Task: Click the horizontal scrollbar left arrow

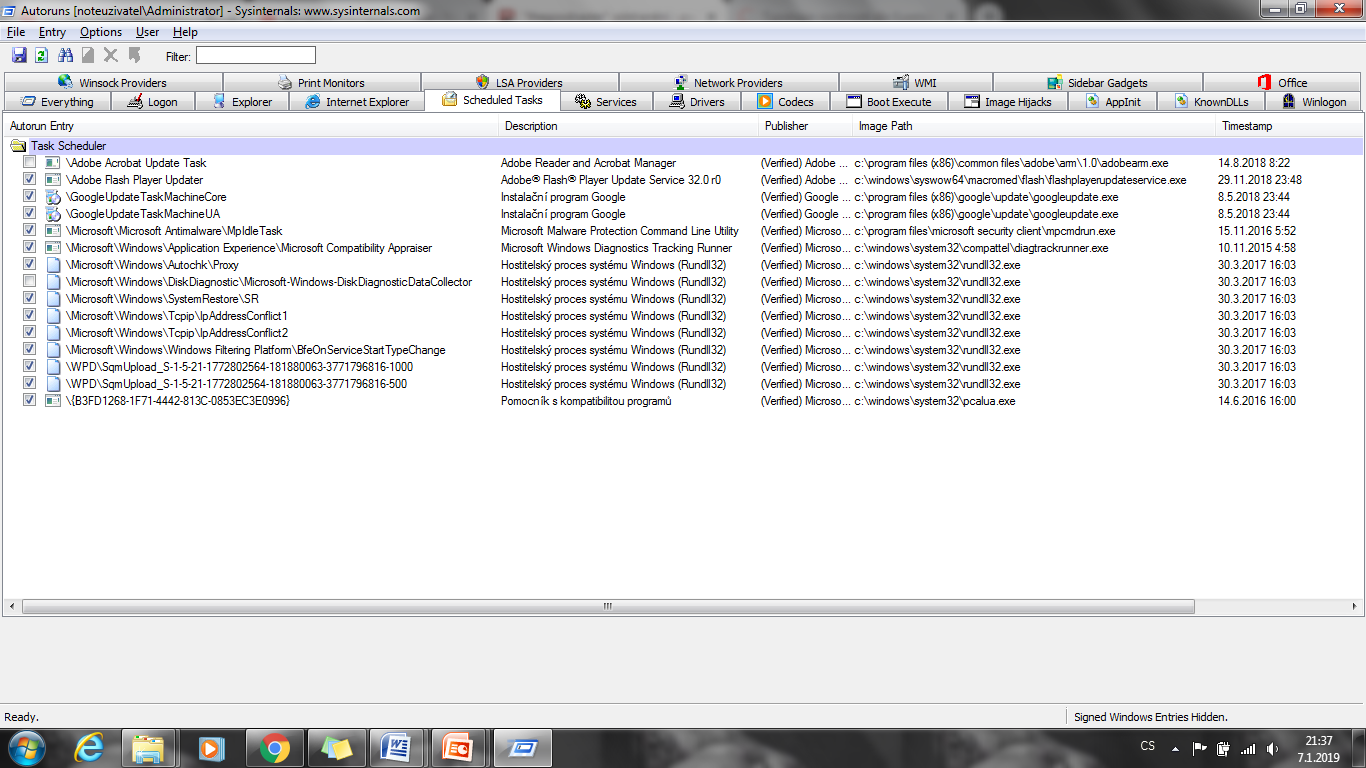Action: 12,607
